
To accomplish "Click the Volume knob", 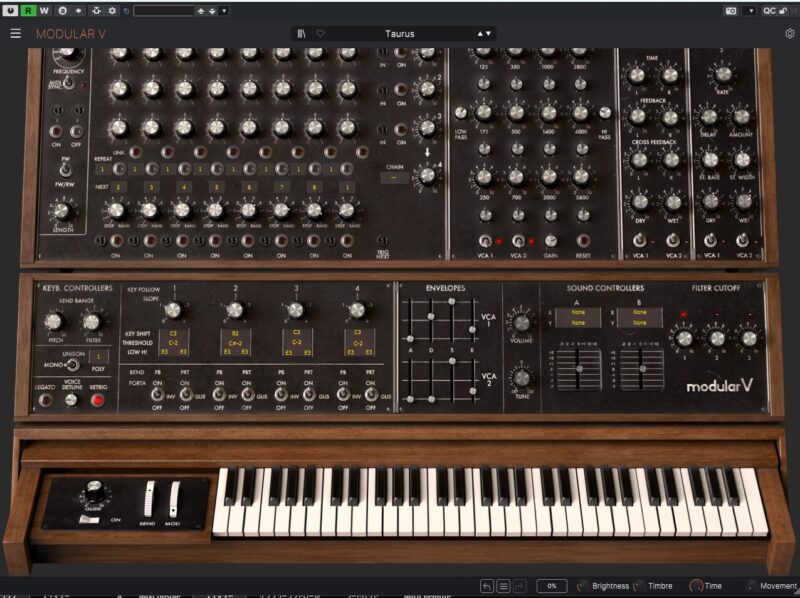I will click(x=521, y=323).
